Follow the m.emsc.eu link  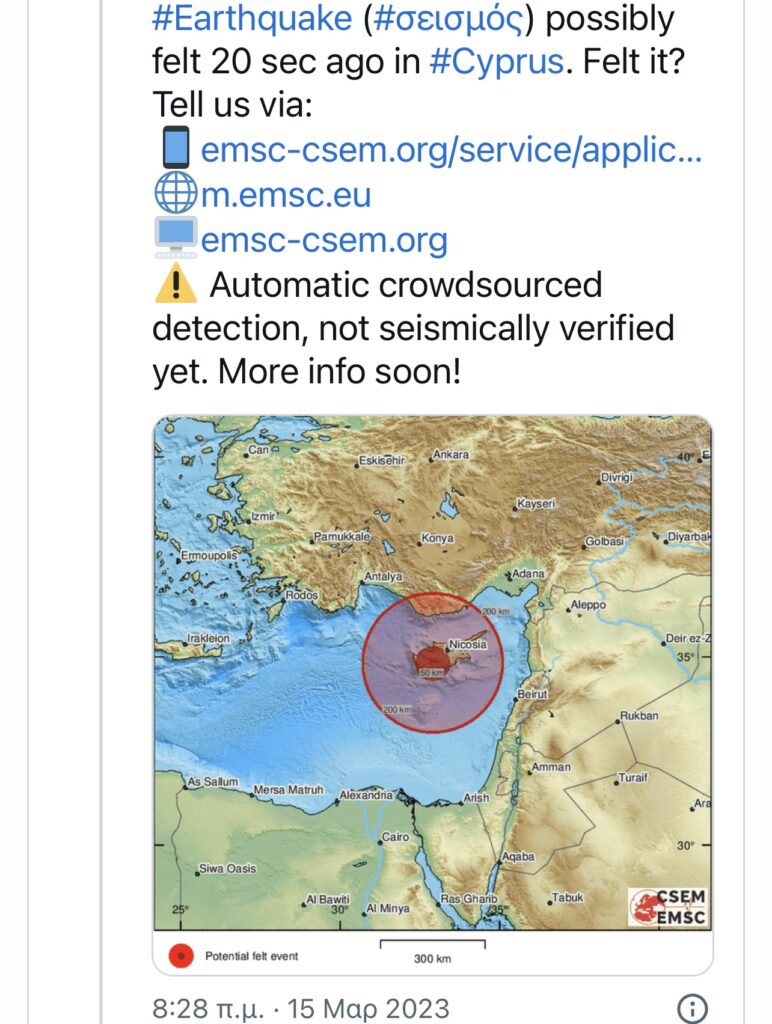click(x=286, y=195)
